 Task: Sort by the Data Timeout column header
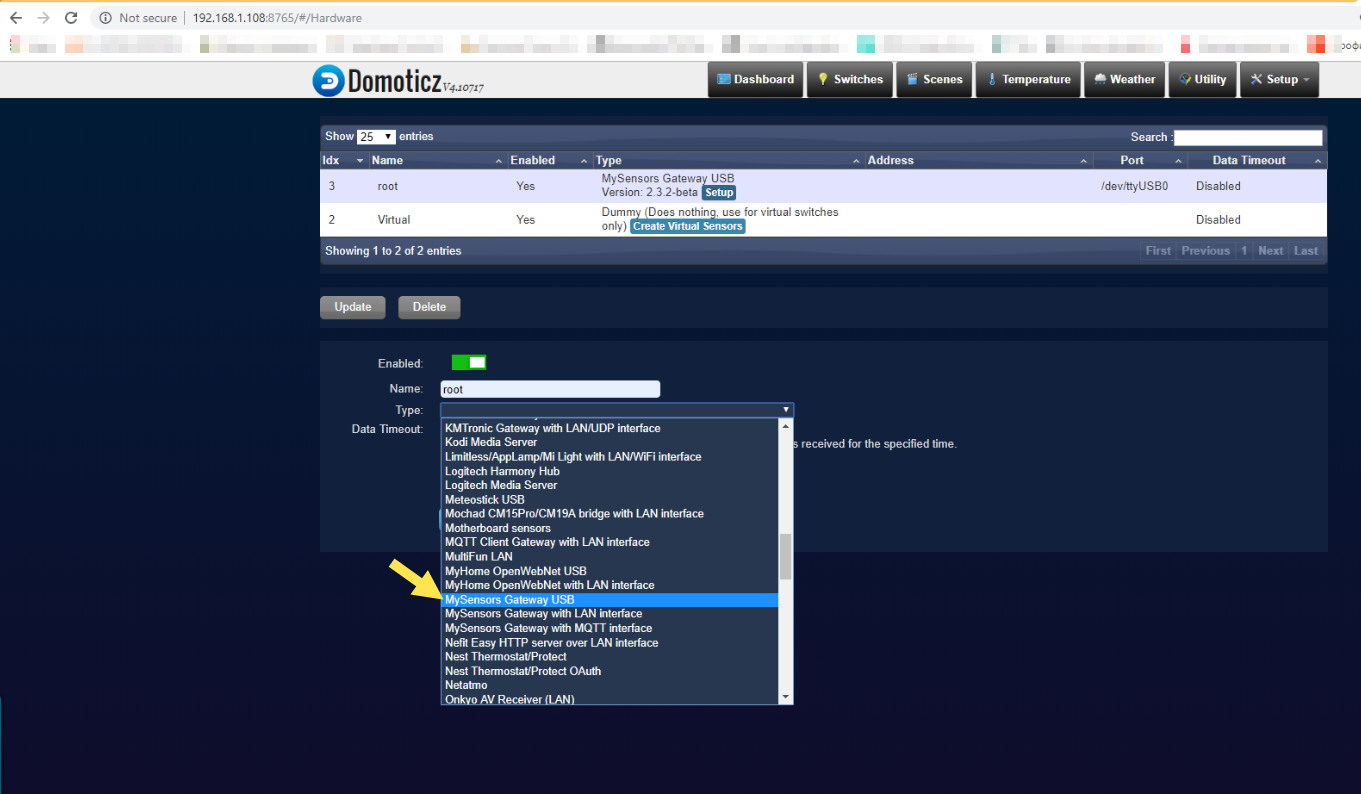[x=1257, y=160]
